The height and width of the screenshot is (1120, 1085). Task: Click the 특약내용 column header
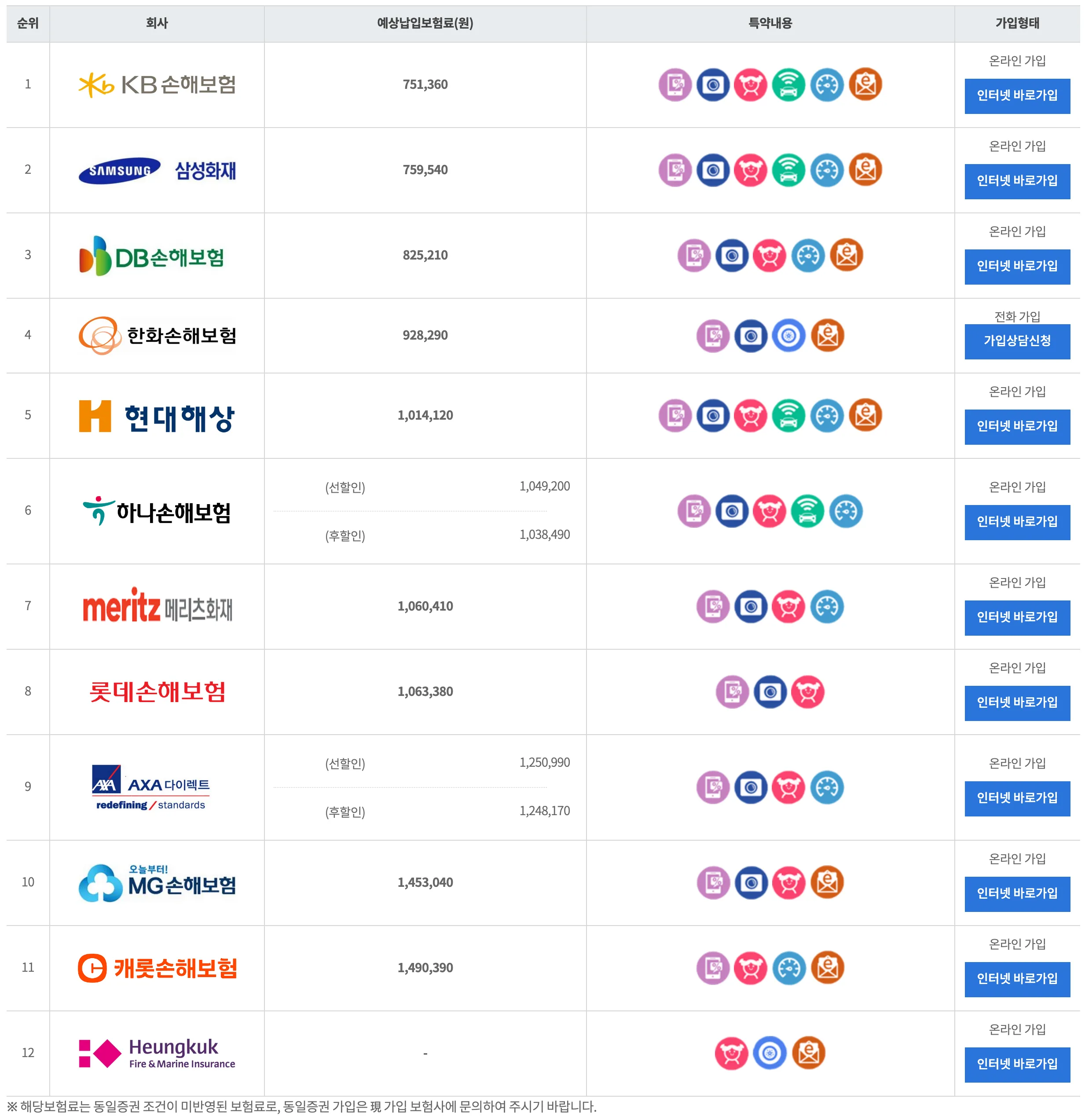[x=770, y=23]
